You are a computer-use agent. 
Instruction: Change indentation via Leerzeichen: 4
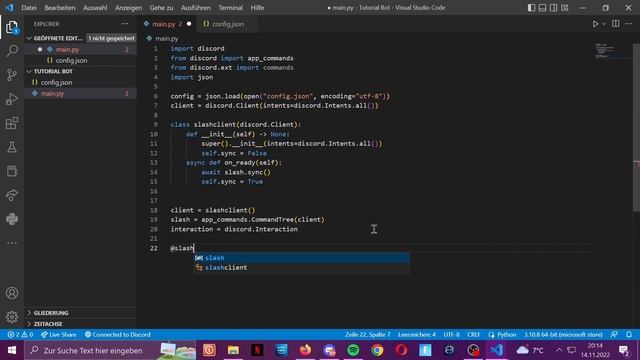coord(417,335)
